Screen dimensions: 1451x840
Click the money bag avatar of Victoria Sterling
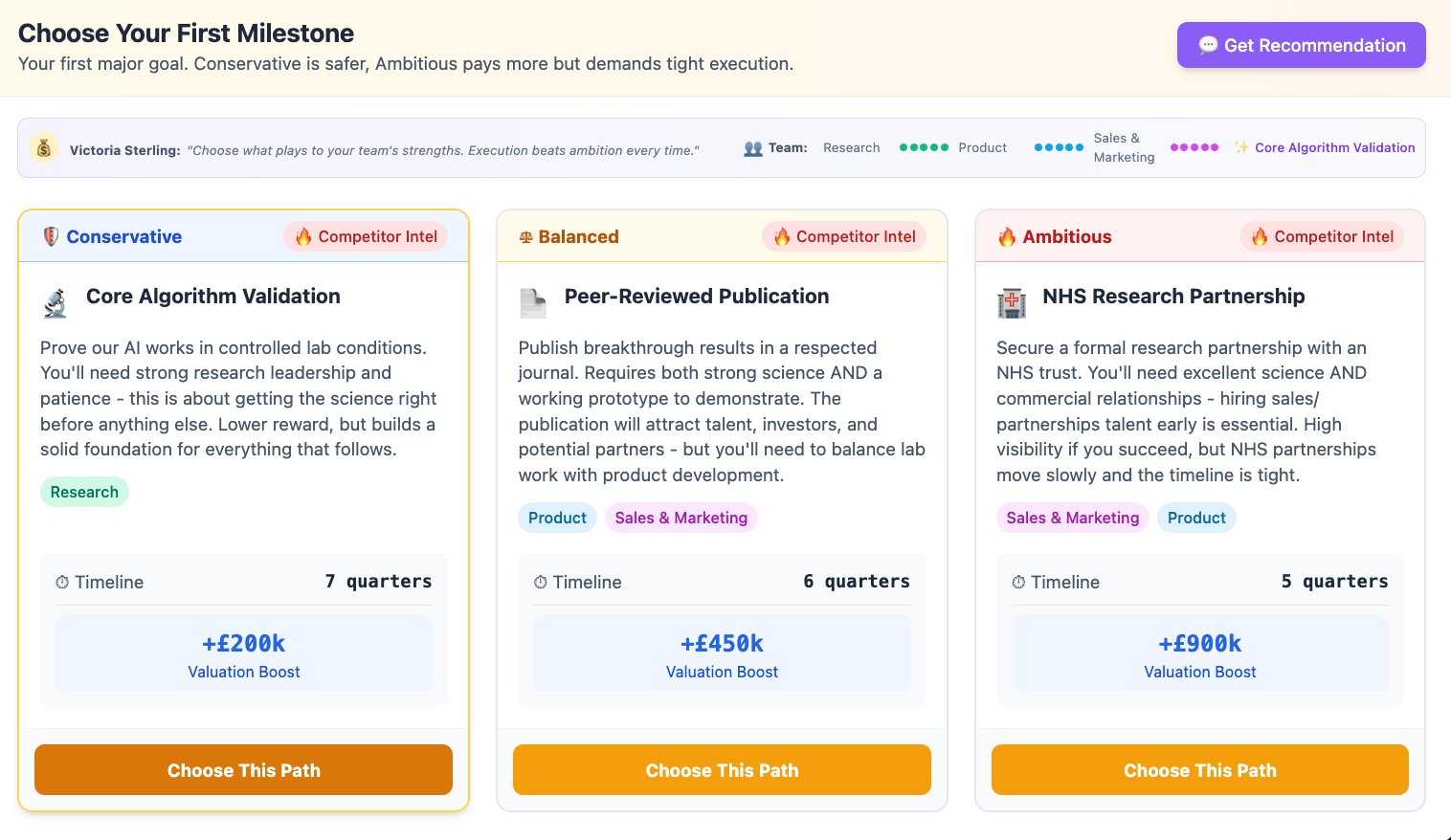click(x=44, y=148)
